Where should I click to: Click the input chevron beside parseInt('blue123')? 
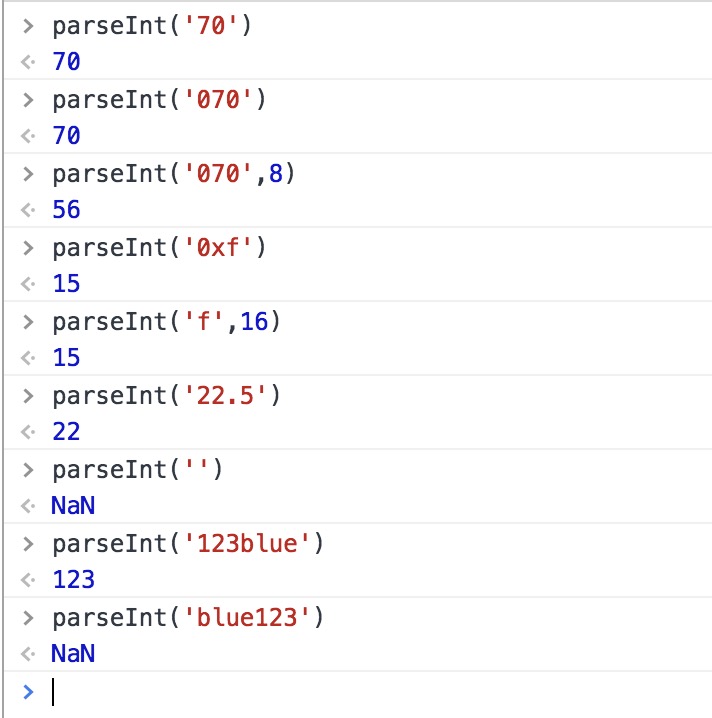coord(29,618)
